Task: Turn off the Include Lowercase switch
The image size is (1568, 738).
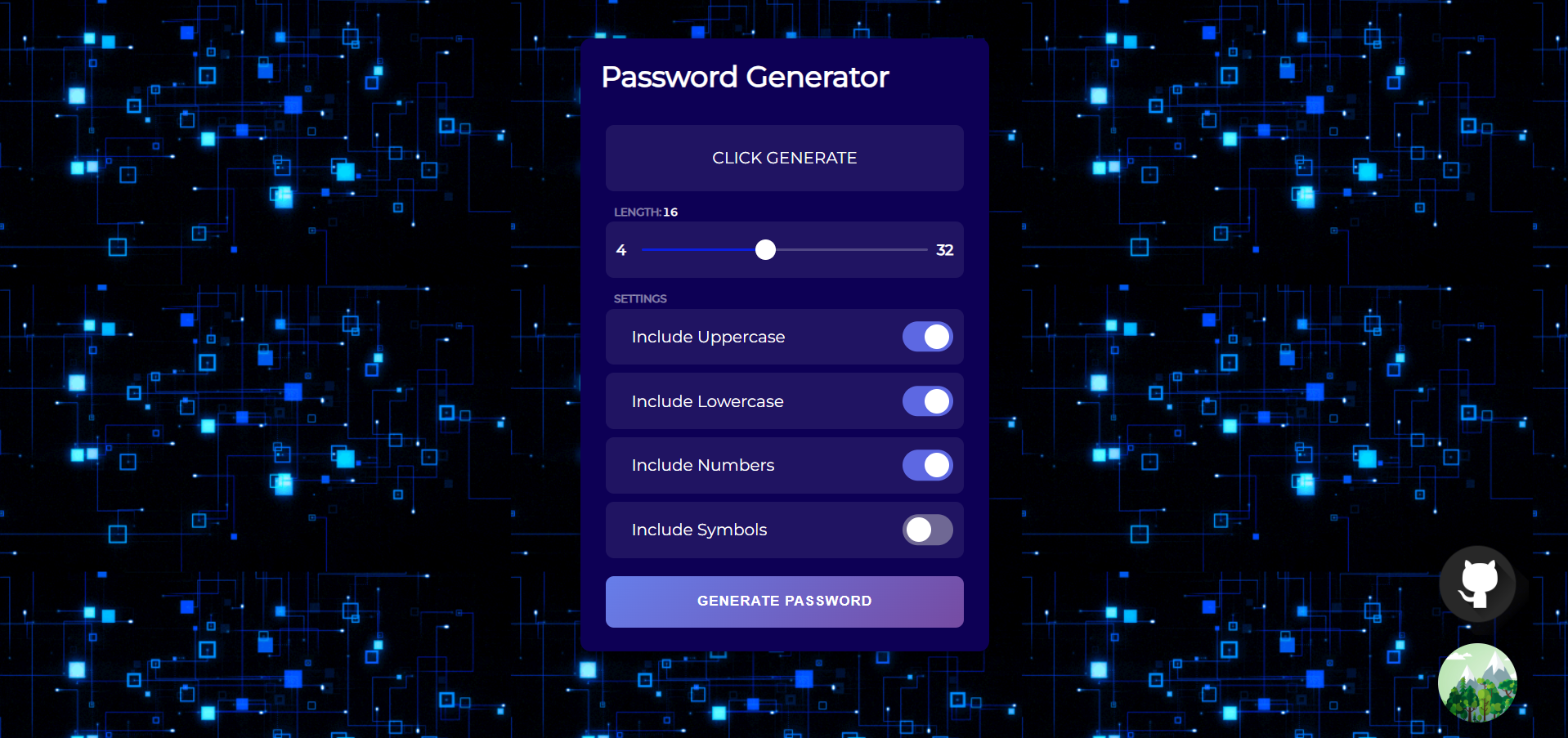Action: pyautogui.click(x=927, y=401)
